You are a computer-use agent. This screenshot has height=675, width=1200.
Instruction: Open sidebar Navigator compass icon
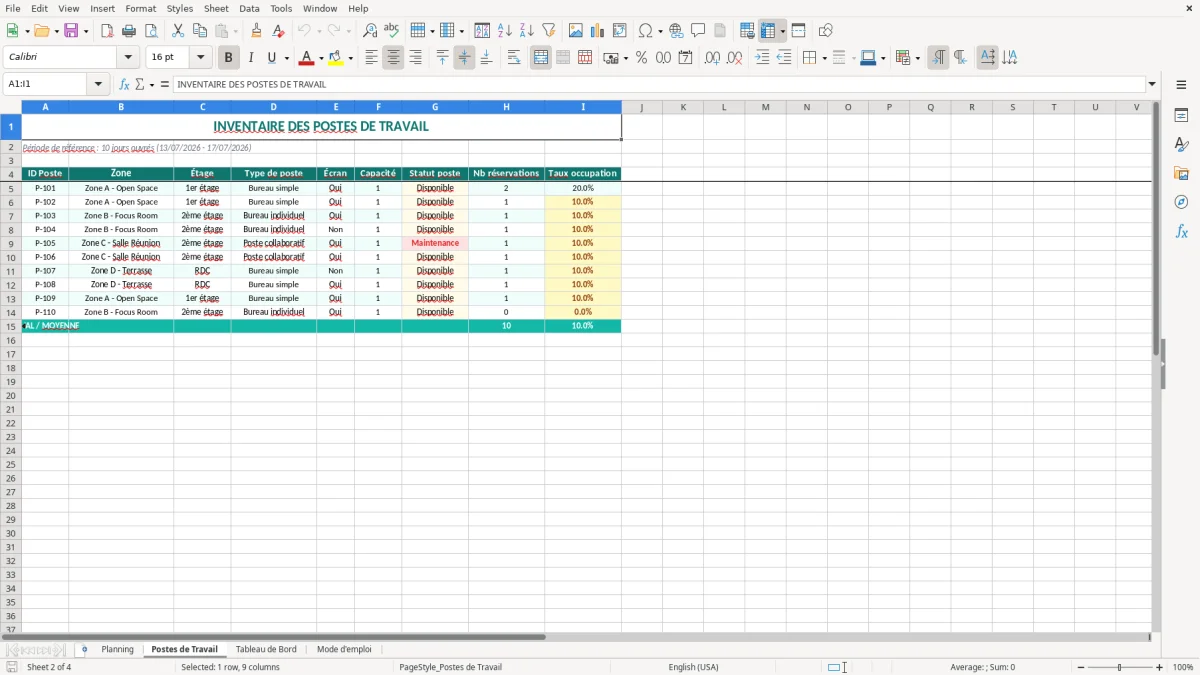[x=1181, y=202]
